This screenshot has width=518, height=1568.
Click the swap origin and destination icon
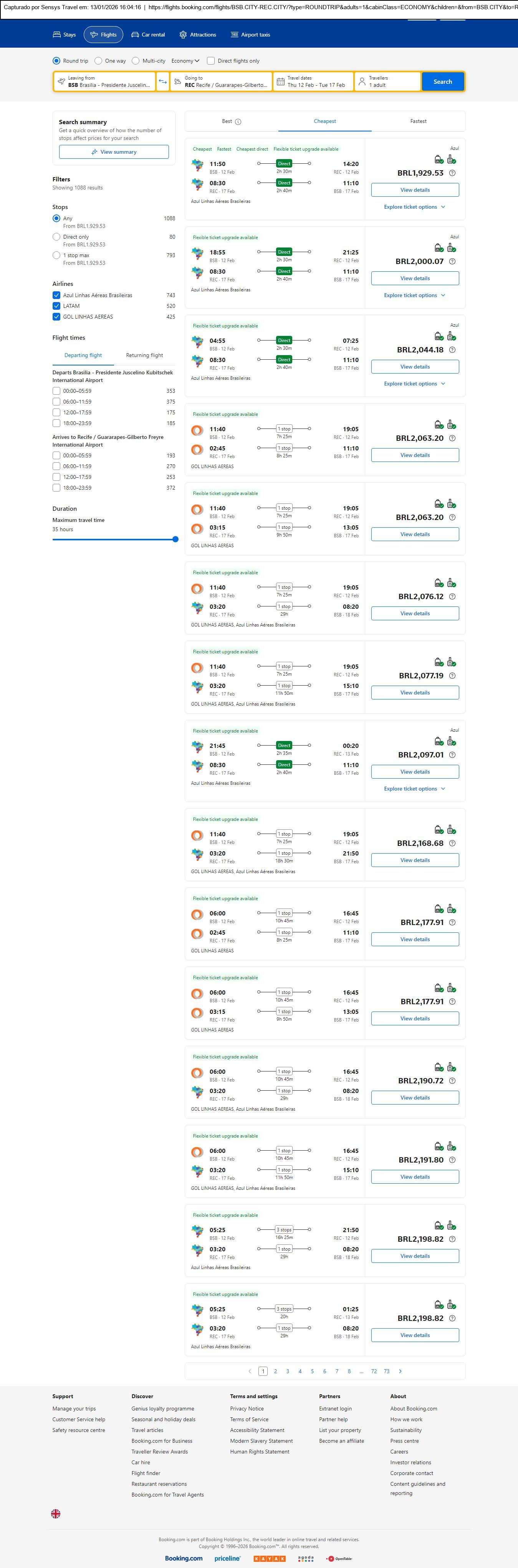(x=162, y=81)
